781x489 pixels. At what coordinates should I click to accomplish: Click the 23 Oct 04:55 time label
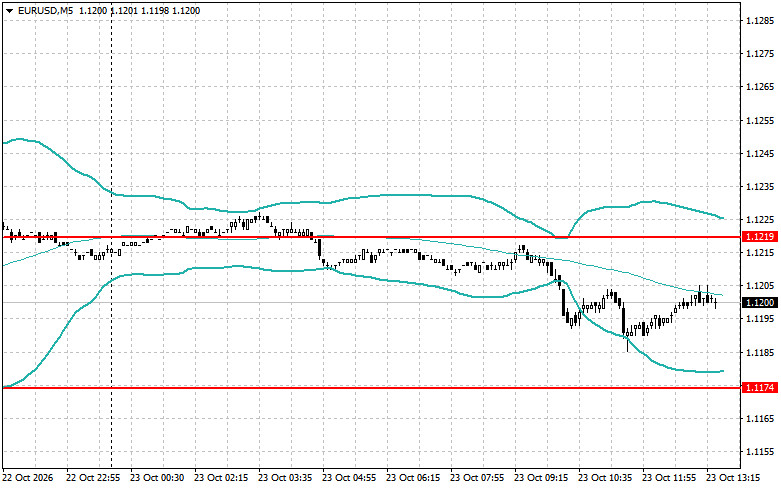(x=349, y=478)
